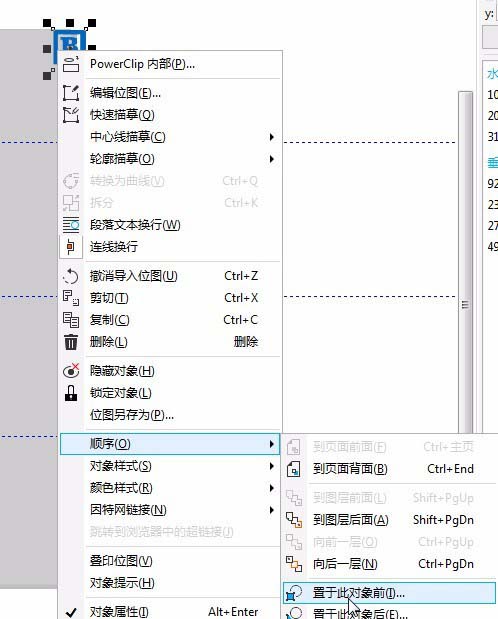Select 隐藏对象(H) menu entry
This screenshot has height=619, width=498.
[x=170, y=371]
